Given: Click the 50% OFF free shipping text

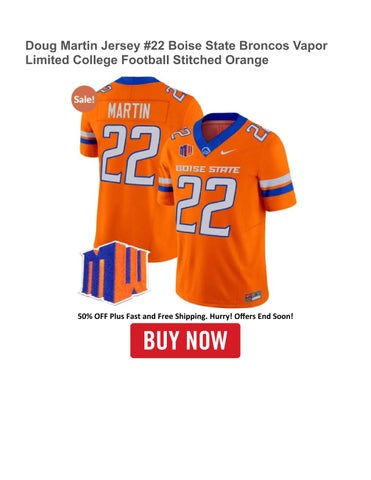Looking at the screenshot, I should [x=185, y=316].
